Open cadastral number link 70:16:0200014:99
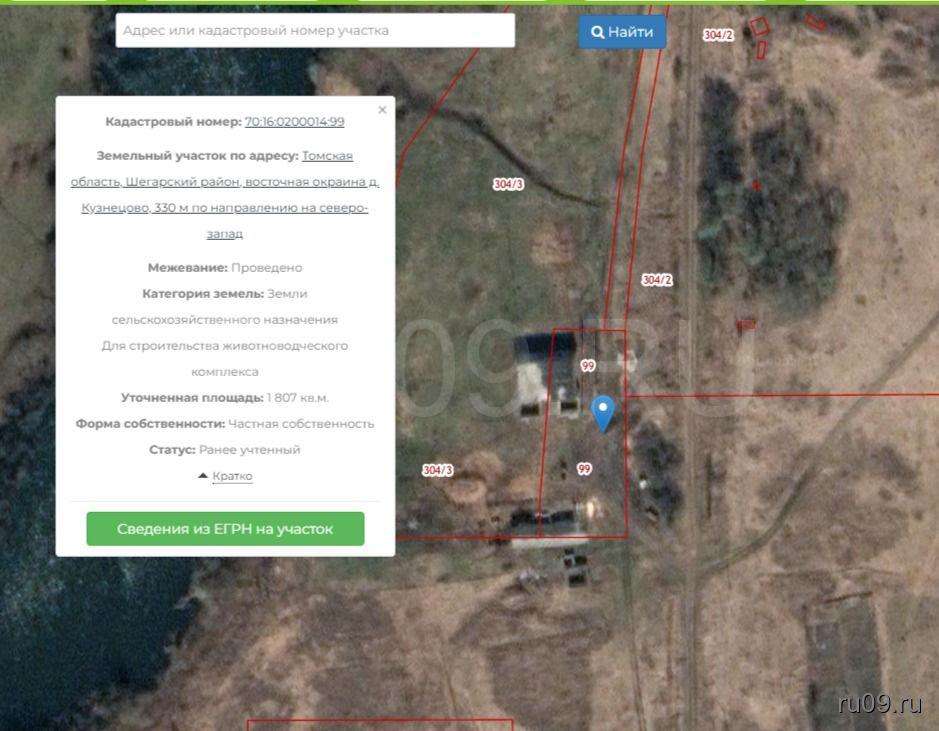Image resolution: width=939 pixels, height=731 pixels. coord(294,122)
